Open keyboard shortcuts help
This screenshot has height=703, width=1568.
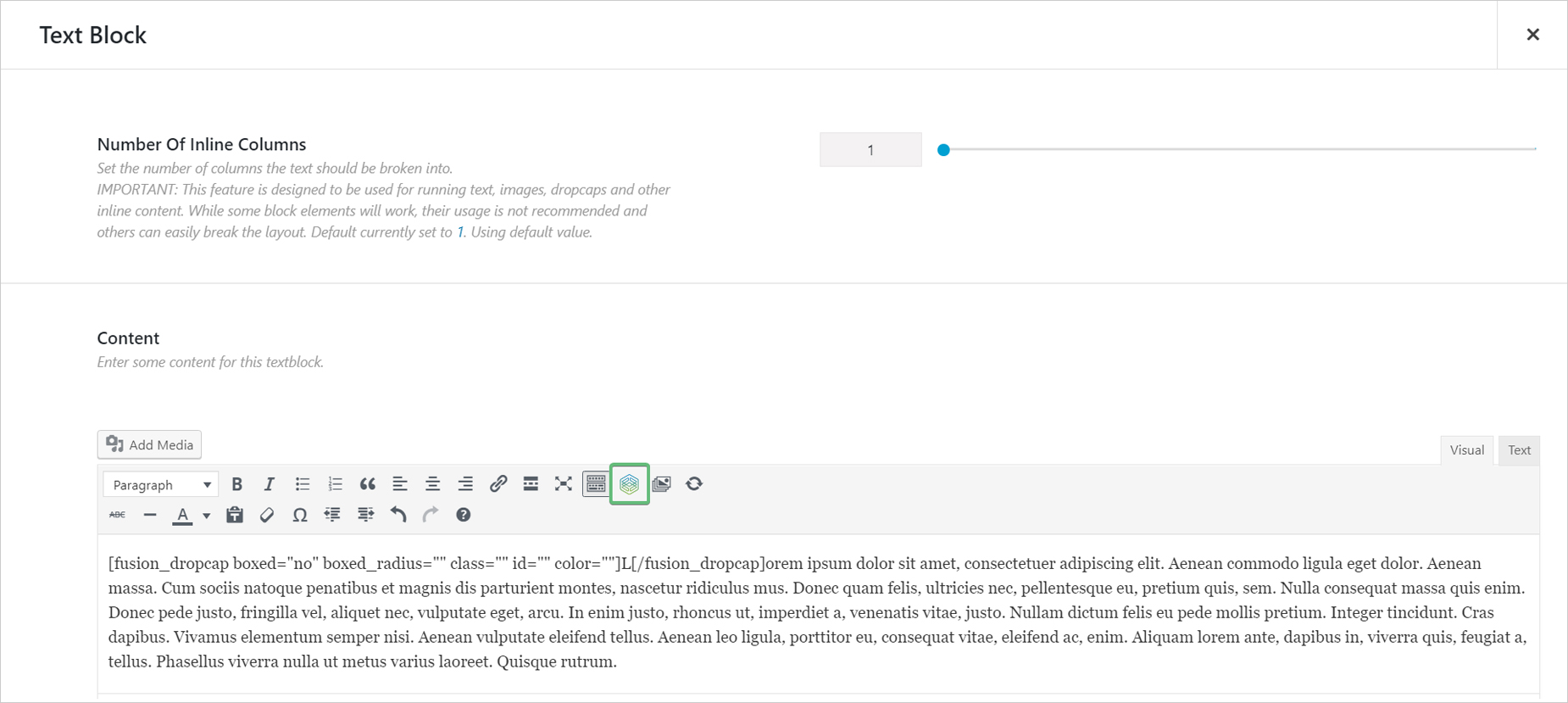click(464, 515)
